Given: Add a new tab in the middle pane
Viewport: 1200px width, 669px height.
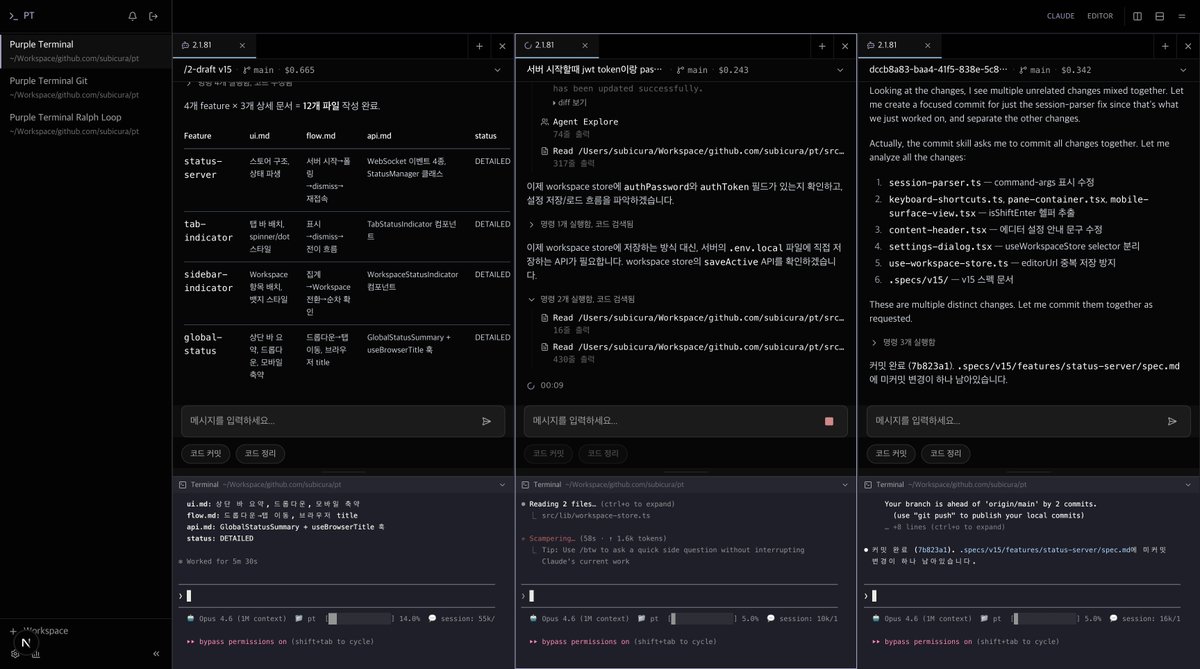Looking at the screenshot, I should point(822,46).
